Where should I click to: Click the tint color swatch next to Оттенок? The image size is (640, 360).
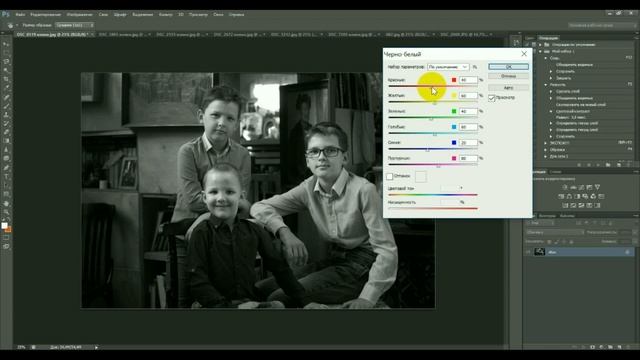[x=421, y=176]
